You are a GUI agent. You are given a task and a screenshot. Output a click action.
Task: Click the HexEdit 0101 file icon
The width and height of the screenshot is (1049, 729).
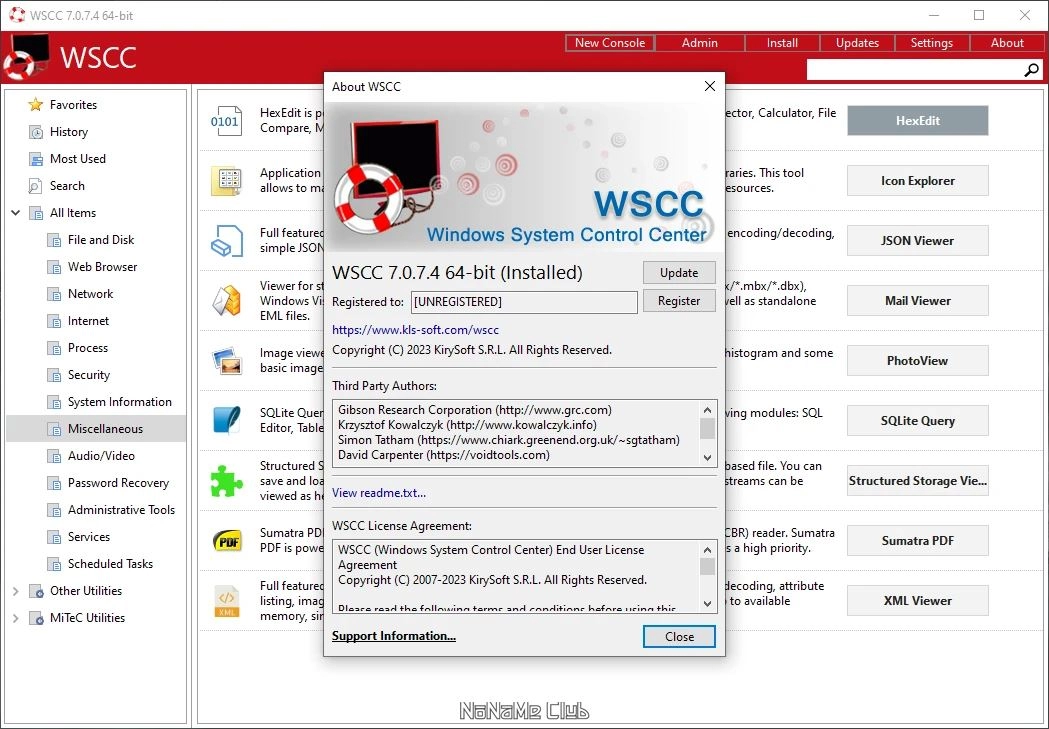pos(226,121)
